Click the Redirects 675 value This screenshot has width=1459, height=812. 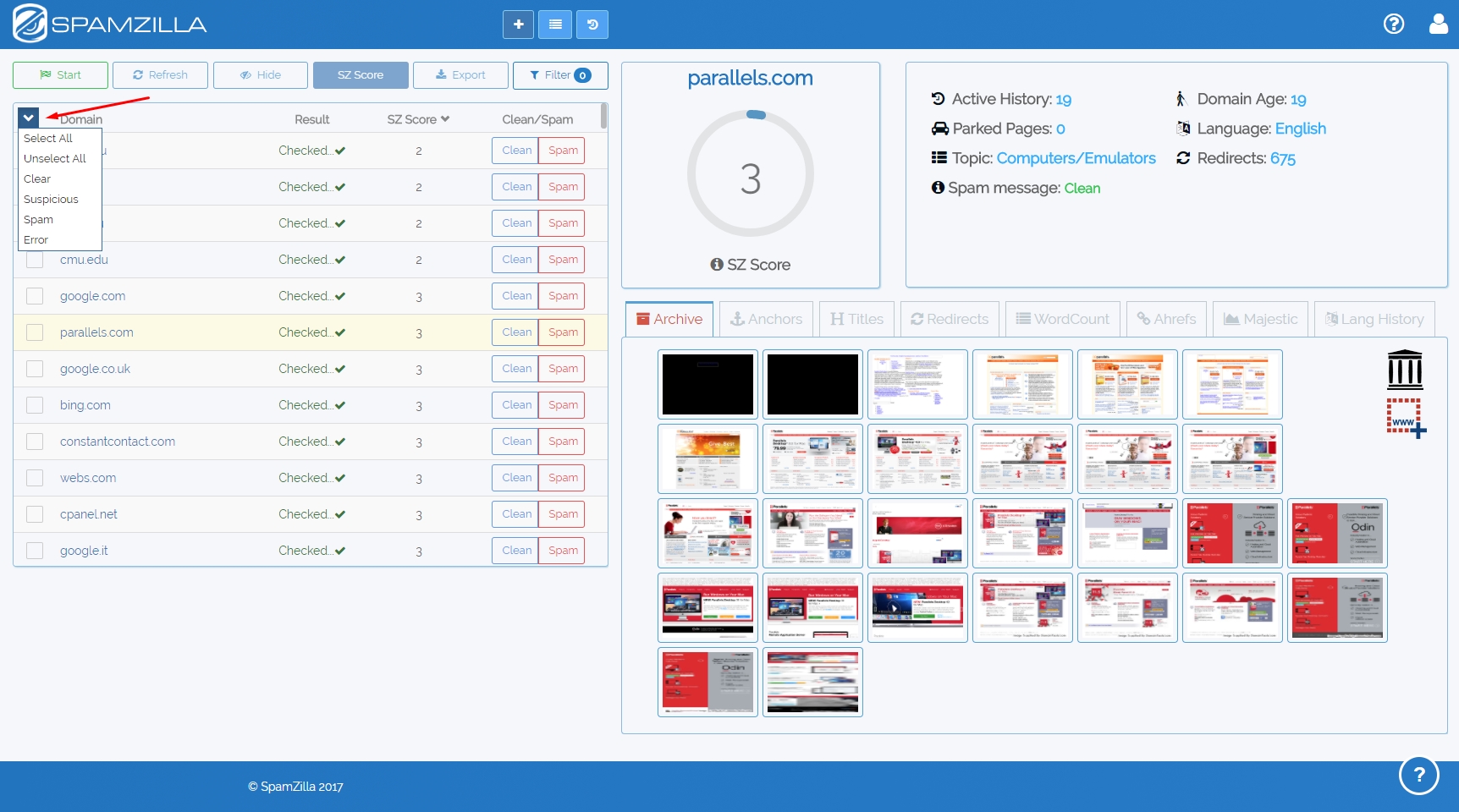coord(1282,158)
